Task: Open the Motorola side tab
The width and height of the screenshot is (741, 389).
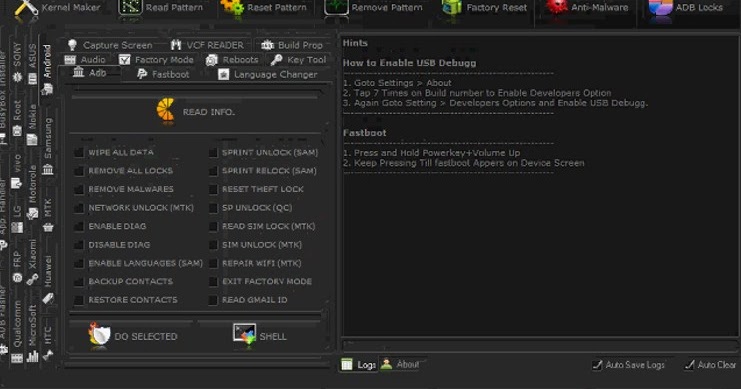Action: (x=32, y=192)
